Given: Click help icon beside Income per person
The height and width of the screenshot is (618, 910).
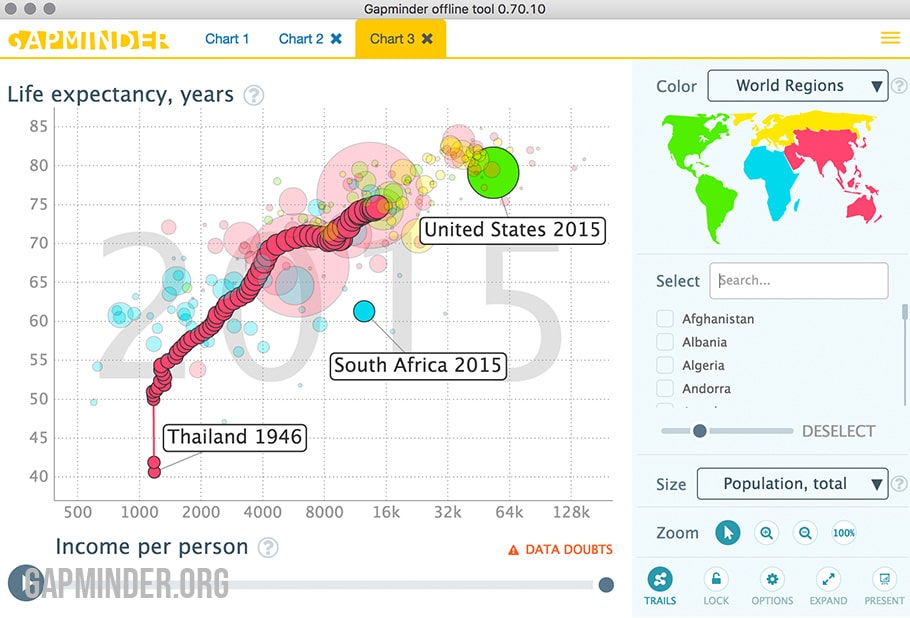Looking at the screenshot, I should pos(268,547).
